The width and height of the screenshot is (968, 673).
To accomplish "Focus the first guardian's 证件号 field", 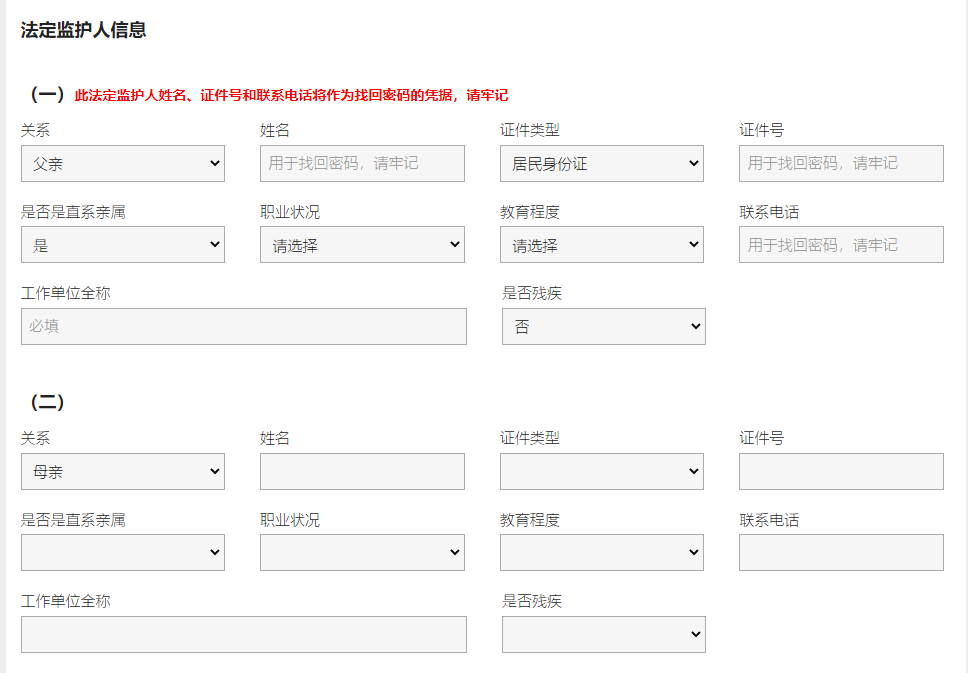I will 841,163.
